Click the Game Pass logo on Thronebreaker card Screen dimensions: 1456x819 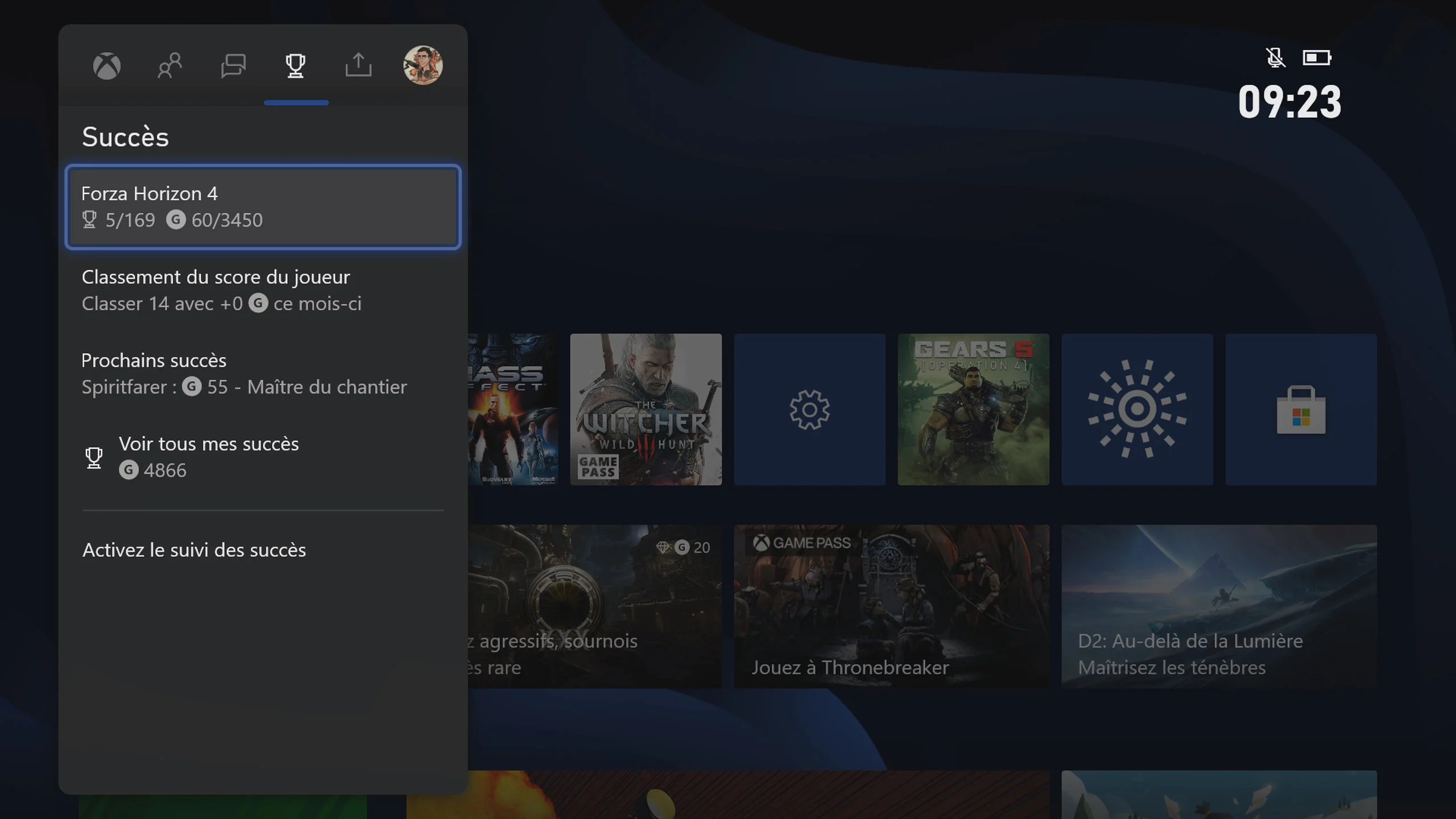(802, 543)
